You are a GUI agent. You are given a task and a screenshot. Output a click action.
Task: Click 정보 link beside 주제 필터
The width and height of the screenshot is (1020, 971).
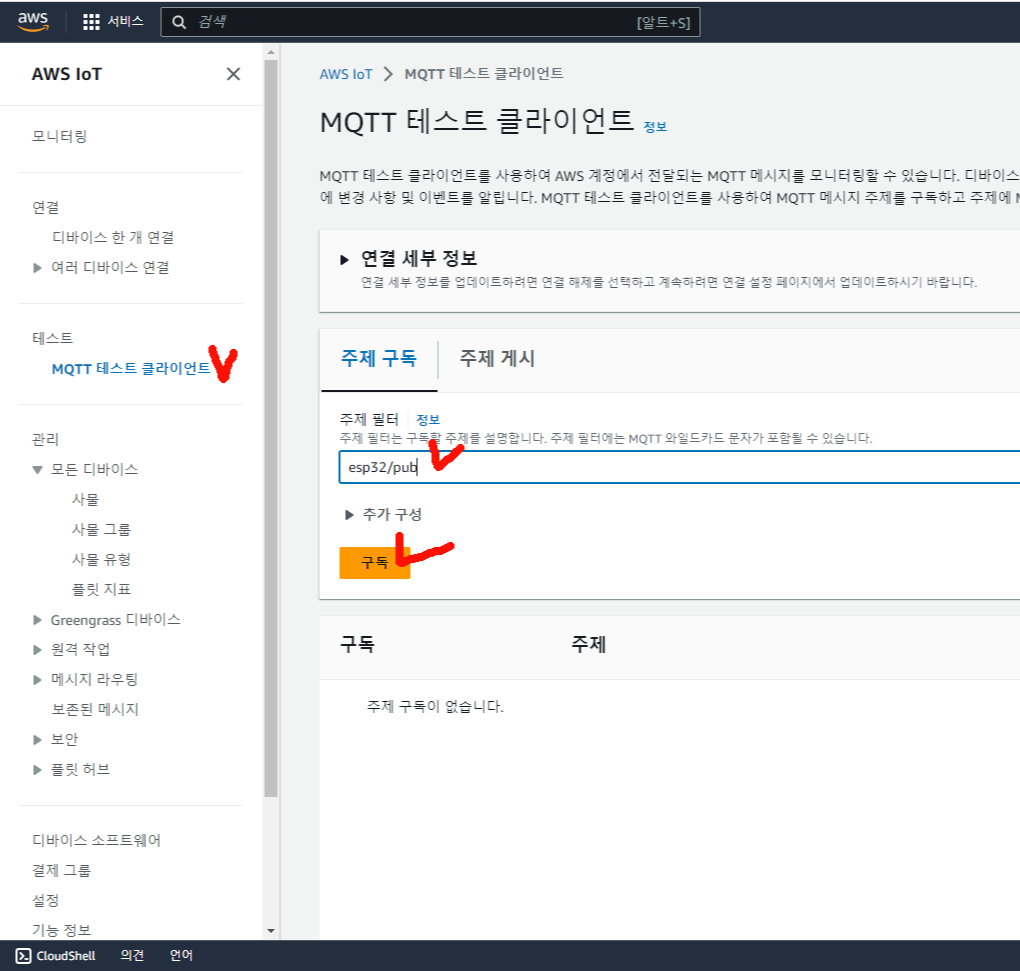tap(428, 419)
